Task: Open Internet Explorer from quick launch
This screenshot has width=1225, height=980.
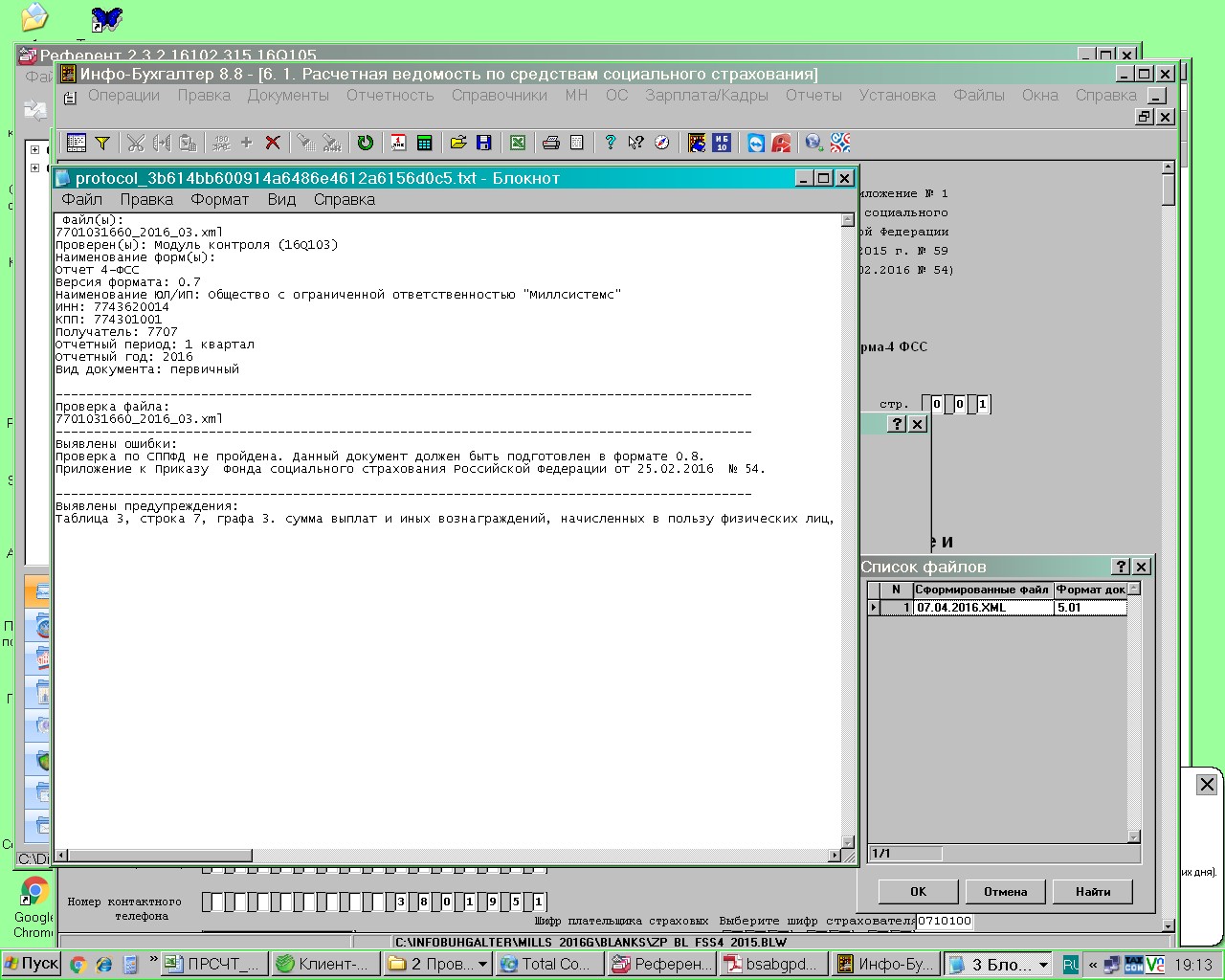Action: [x=104, y=965]
